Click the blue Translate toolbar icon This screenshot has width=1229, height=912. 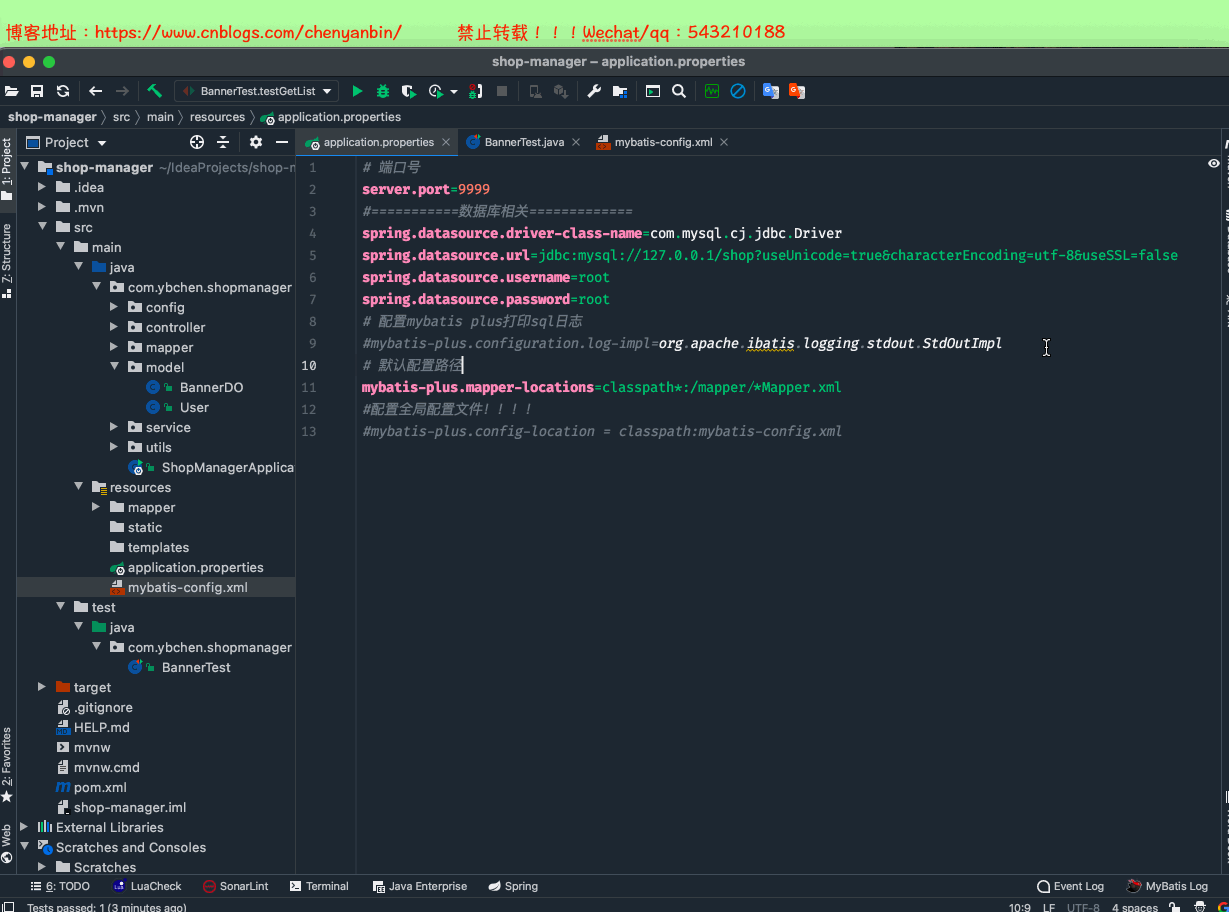tap(771, 91)
